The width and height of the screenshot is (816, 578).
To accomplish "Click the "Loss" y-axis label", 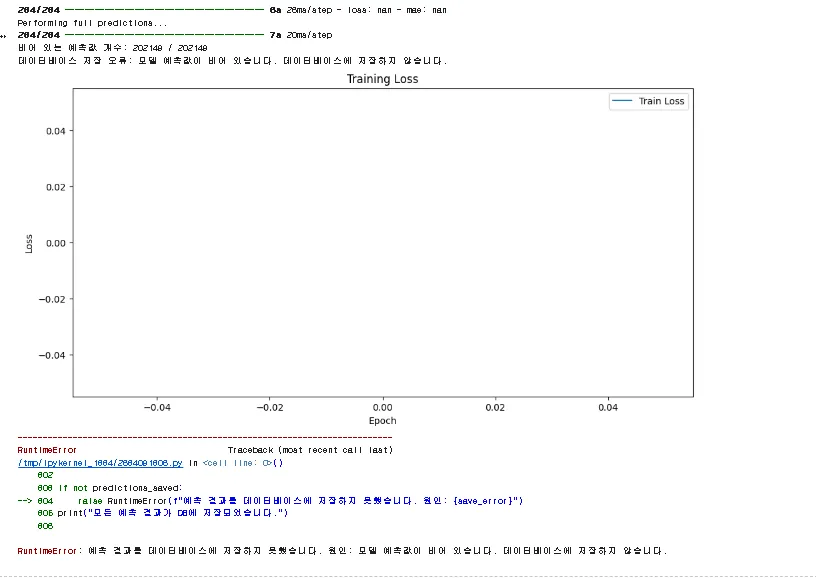I will tap(29, 243).
